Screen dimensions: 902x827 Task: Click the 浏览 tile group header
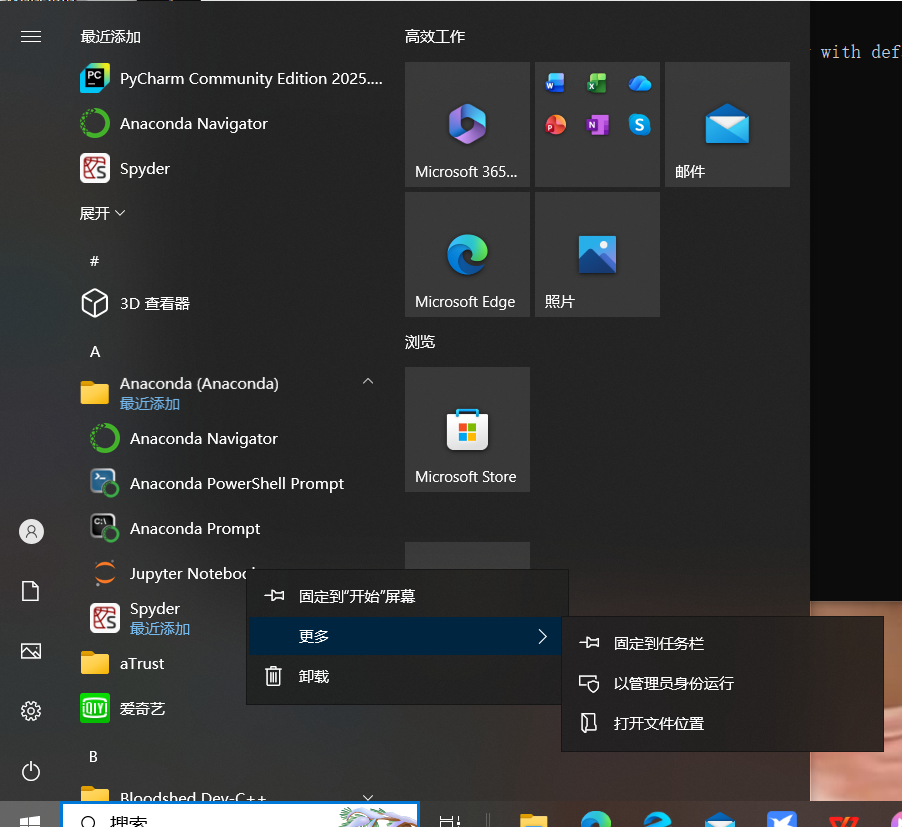420,342
